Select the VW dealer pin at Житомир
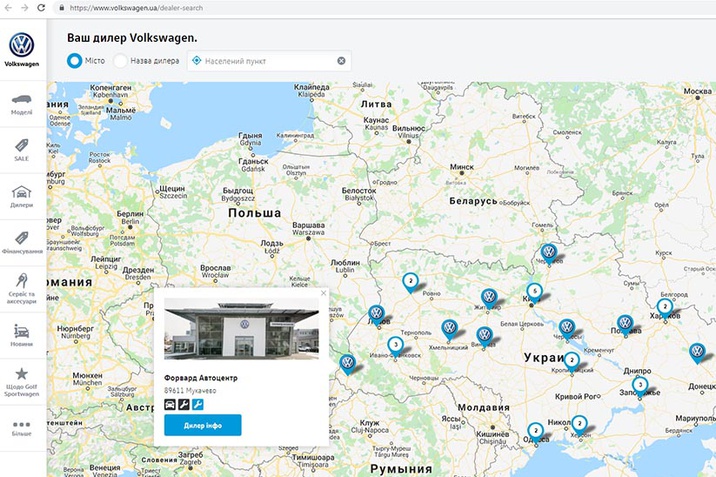This screenshot has height=477, width=716. [489, 298]
